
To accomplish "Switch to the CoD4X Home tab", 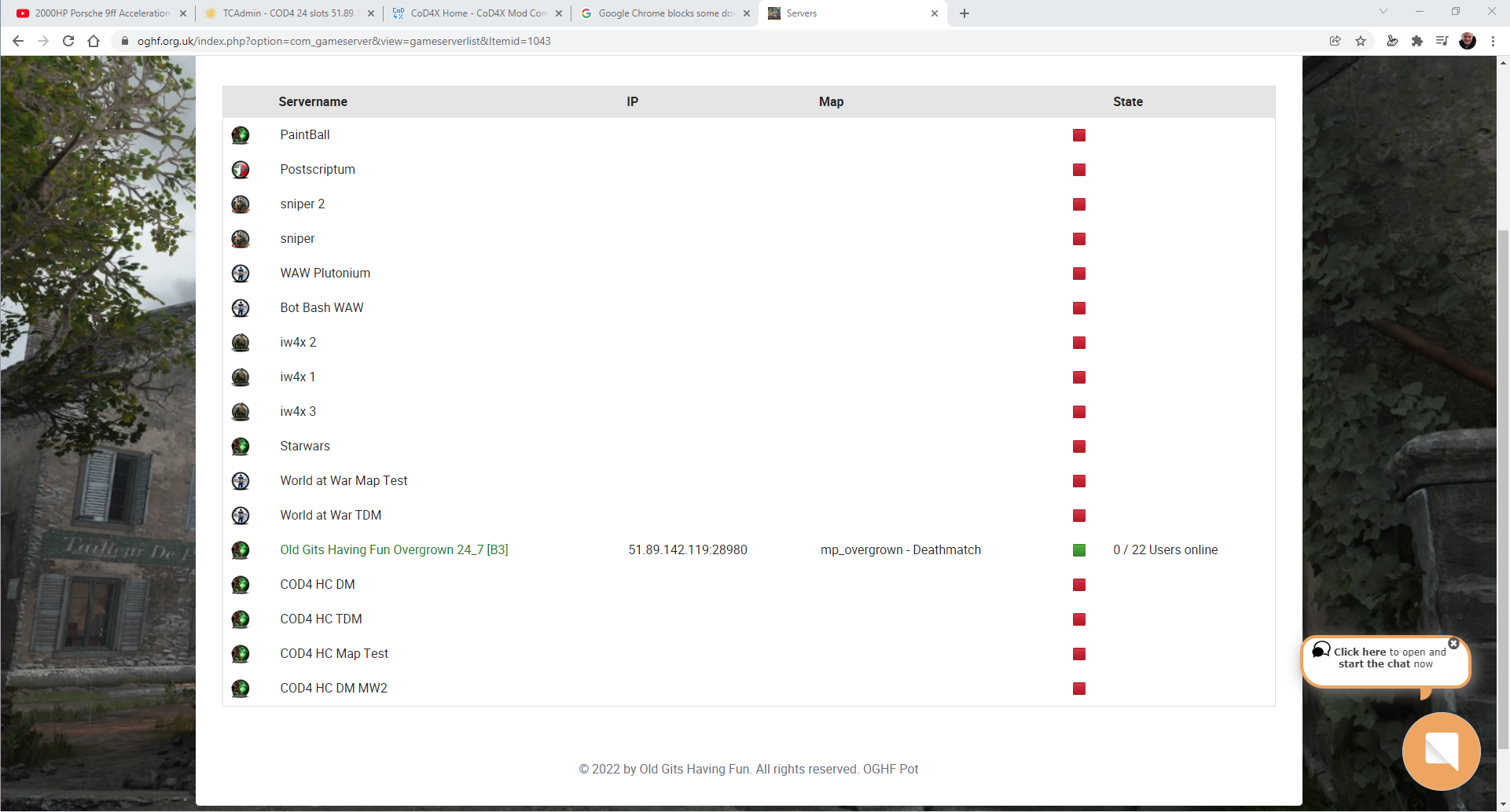I will click(477, 13).
